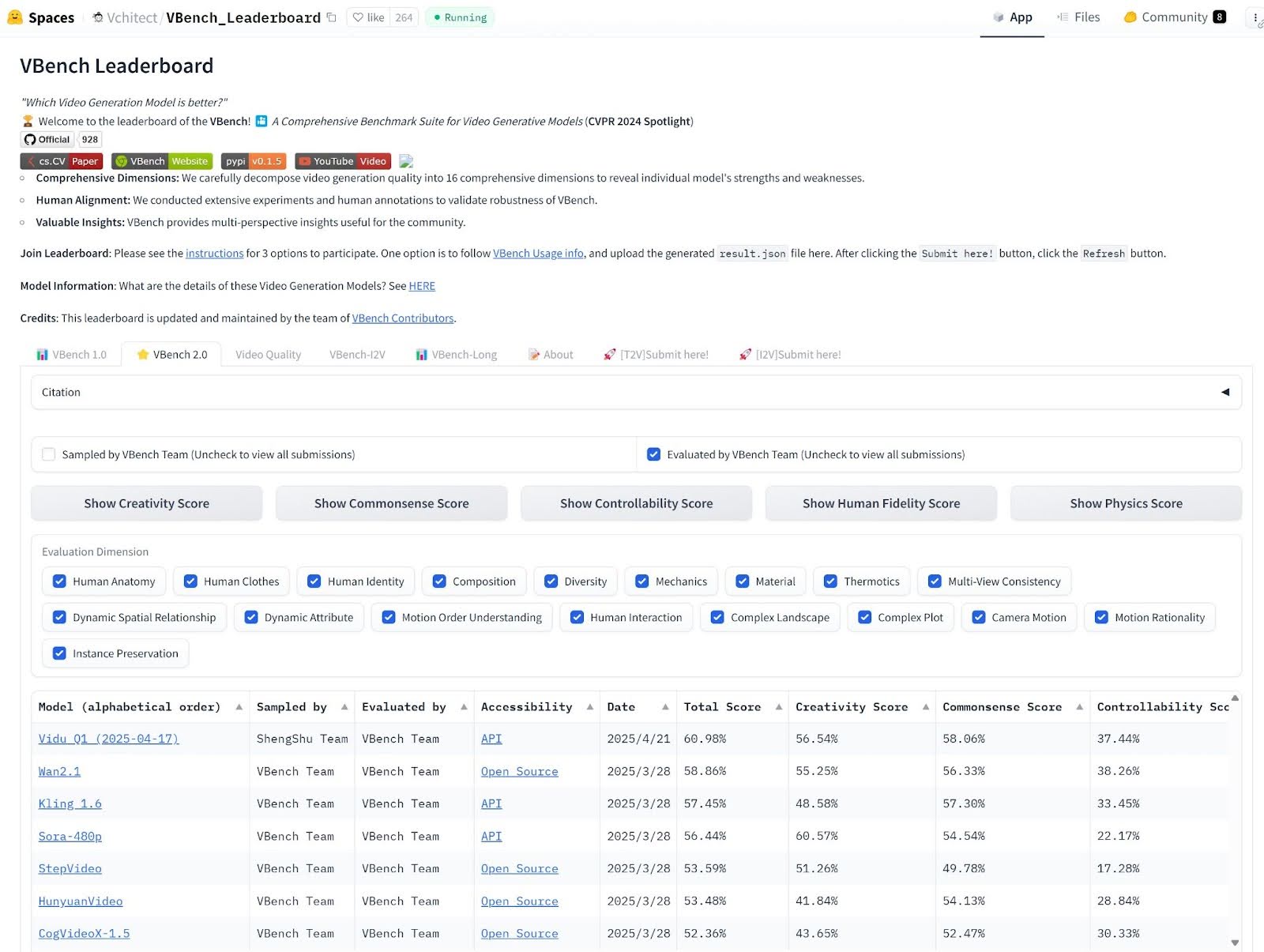1264x952 pixels.
Task: Click table scrollbar up arrow
Action: pos(1235,698)
